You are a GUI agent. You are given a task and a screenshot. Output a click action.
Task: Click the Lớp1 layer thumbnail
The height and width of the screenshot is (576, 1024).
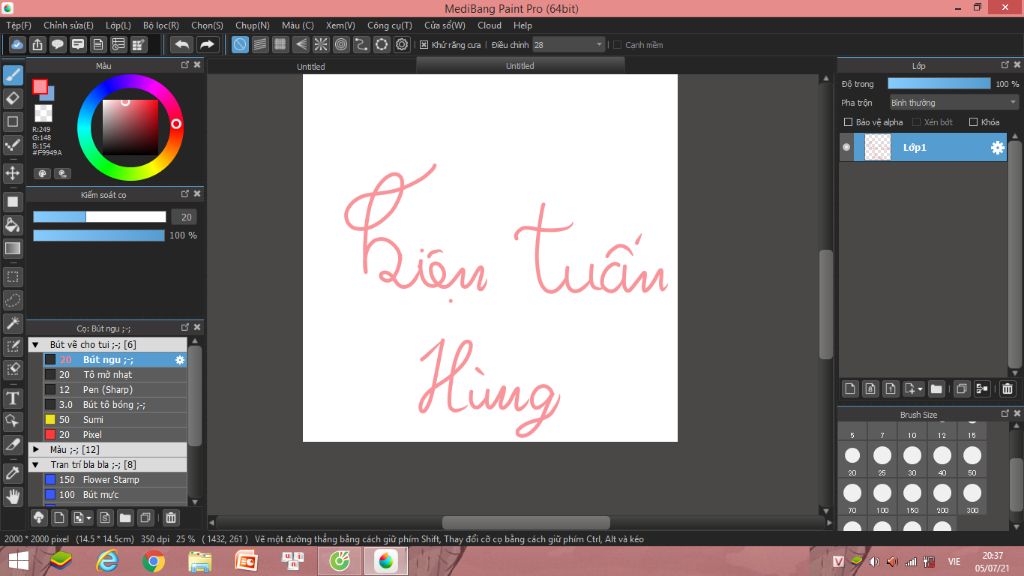[877, 148]
